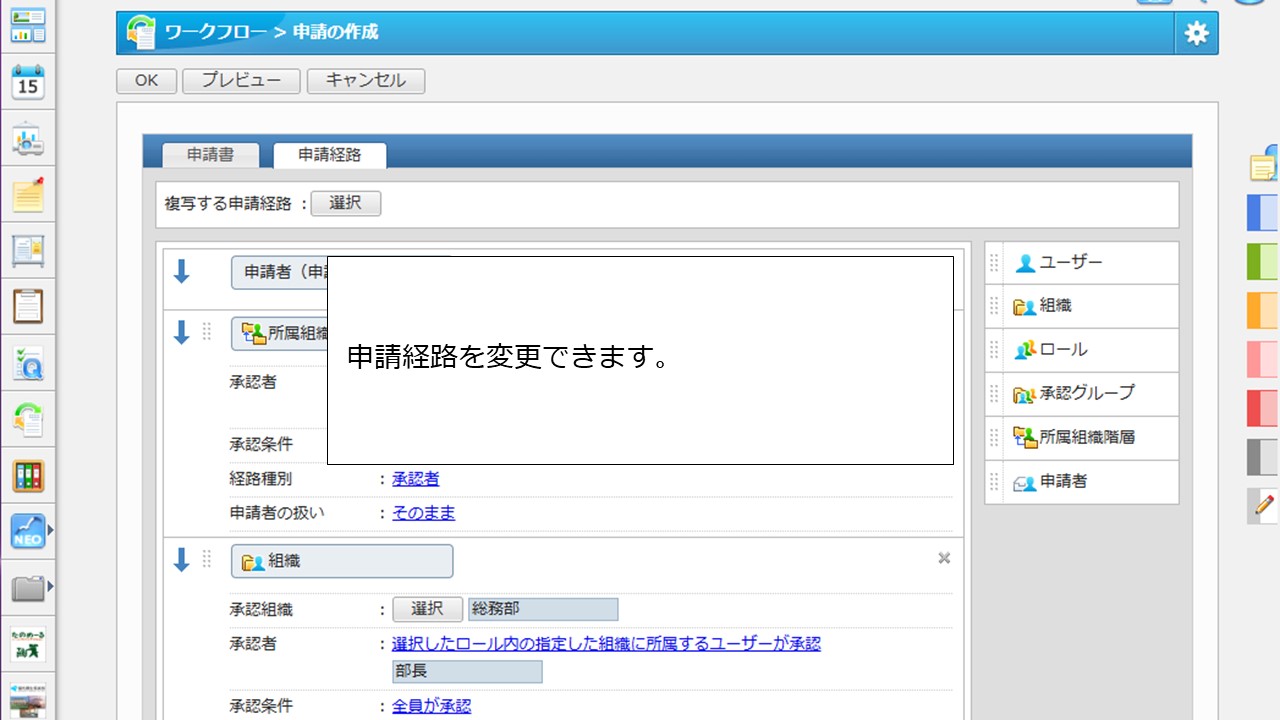Open the gray folder sidebar icon
Screen dimensions: 1280x720
click(x=28, y=587)
